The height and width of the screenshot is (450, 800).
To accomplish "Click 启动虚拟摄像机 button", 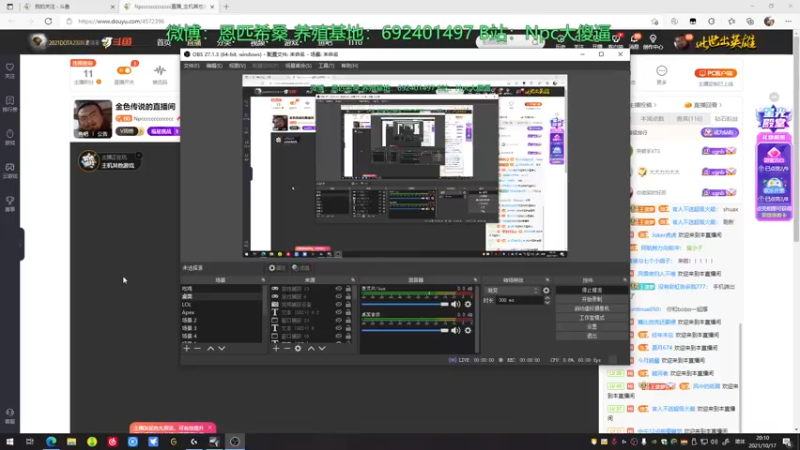I will (x=592, y=308).
